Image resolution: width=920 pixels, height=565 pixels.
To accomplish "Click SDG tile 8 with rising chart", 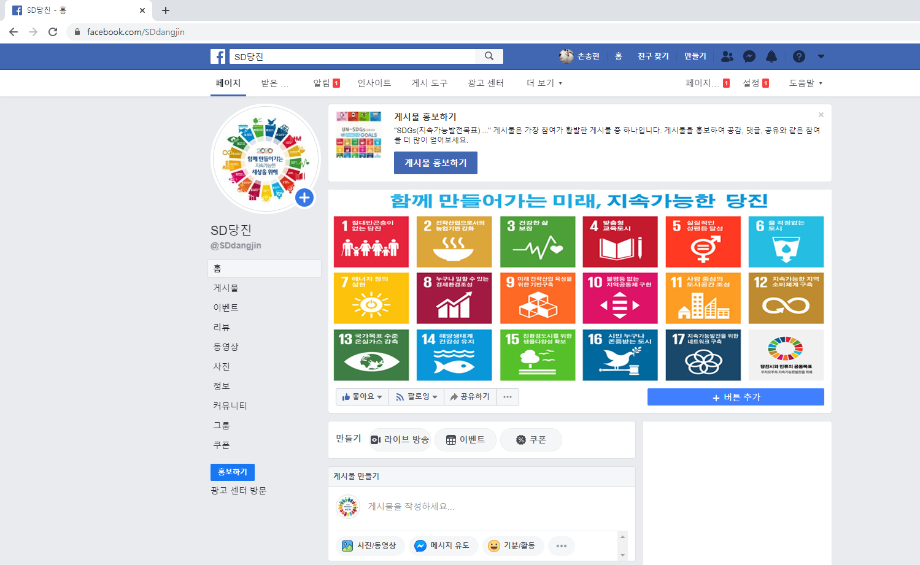I will click(x=454, y=298).
